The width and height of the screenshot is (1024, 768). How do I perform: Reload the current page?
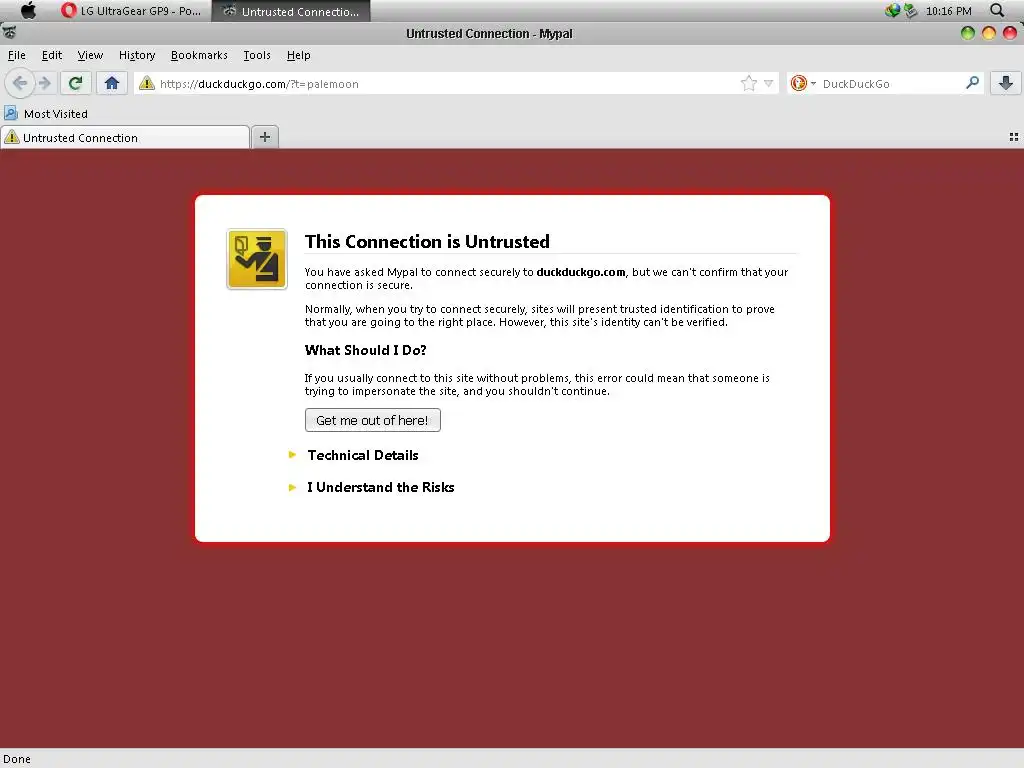pyautogui.click(x=75, y=83)
